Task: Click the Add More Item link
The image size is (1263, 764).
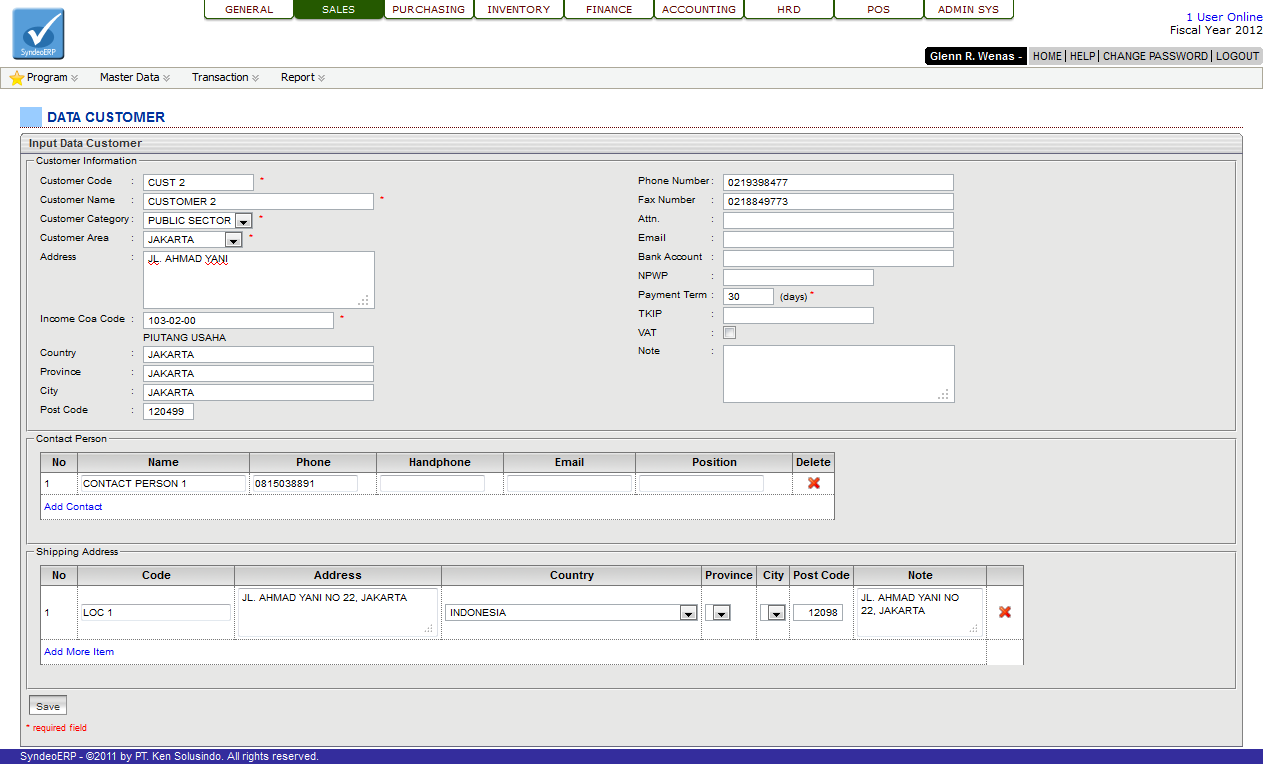Action: [79, 652]
